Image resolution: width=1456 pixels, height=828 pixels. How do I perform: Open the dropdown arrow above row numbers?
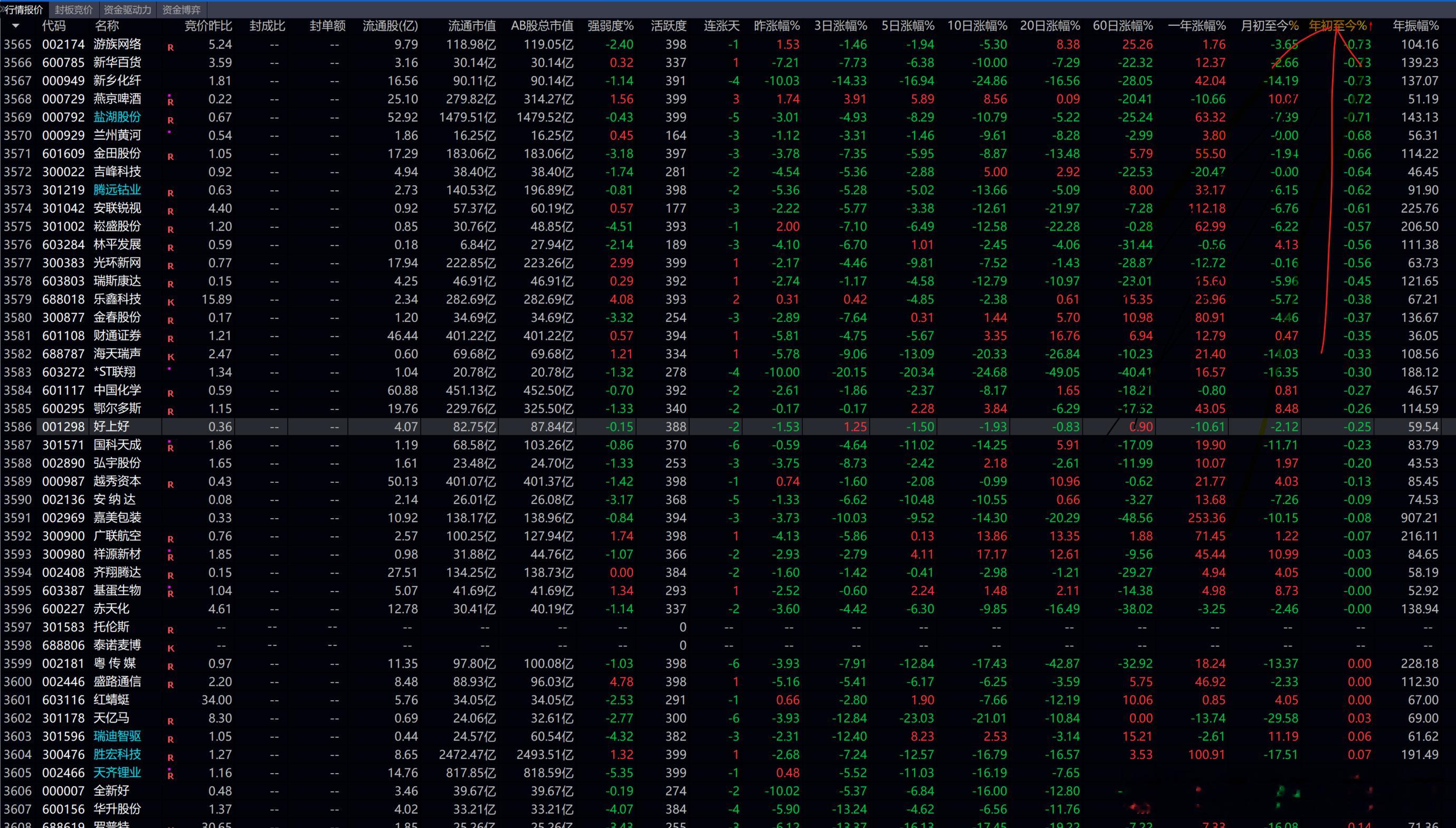pos(15,26)
